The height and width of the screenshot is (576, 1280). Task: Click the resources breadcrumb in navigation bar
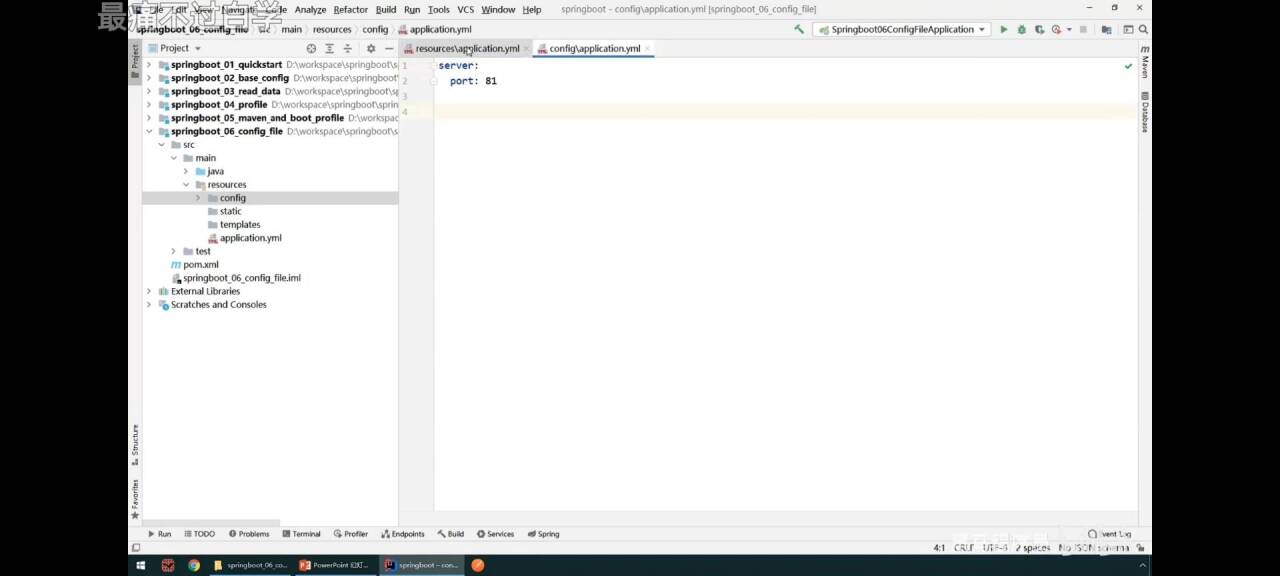point(332,29)
